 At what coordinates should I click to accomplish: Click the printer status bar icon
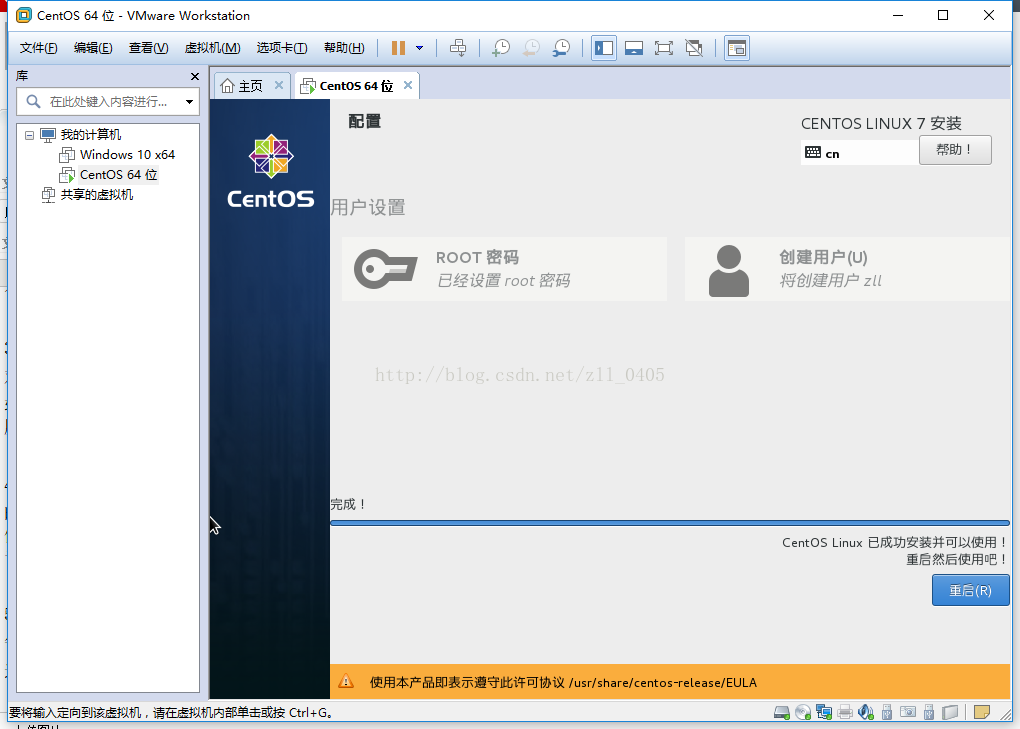845,712
